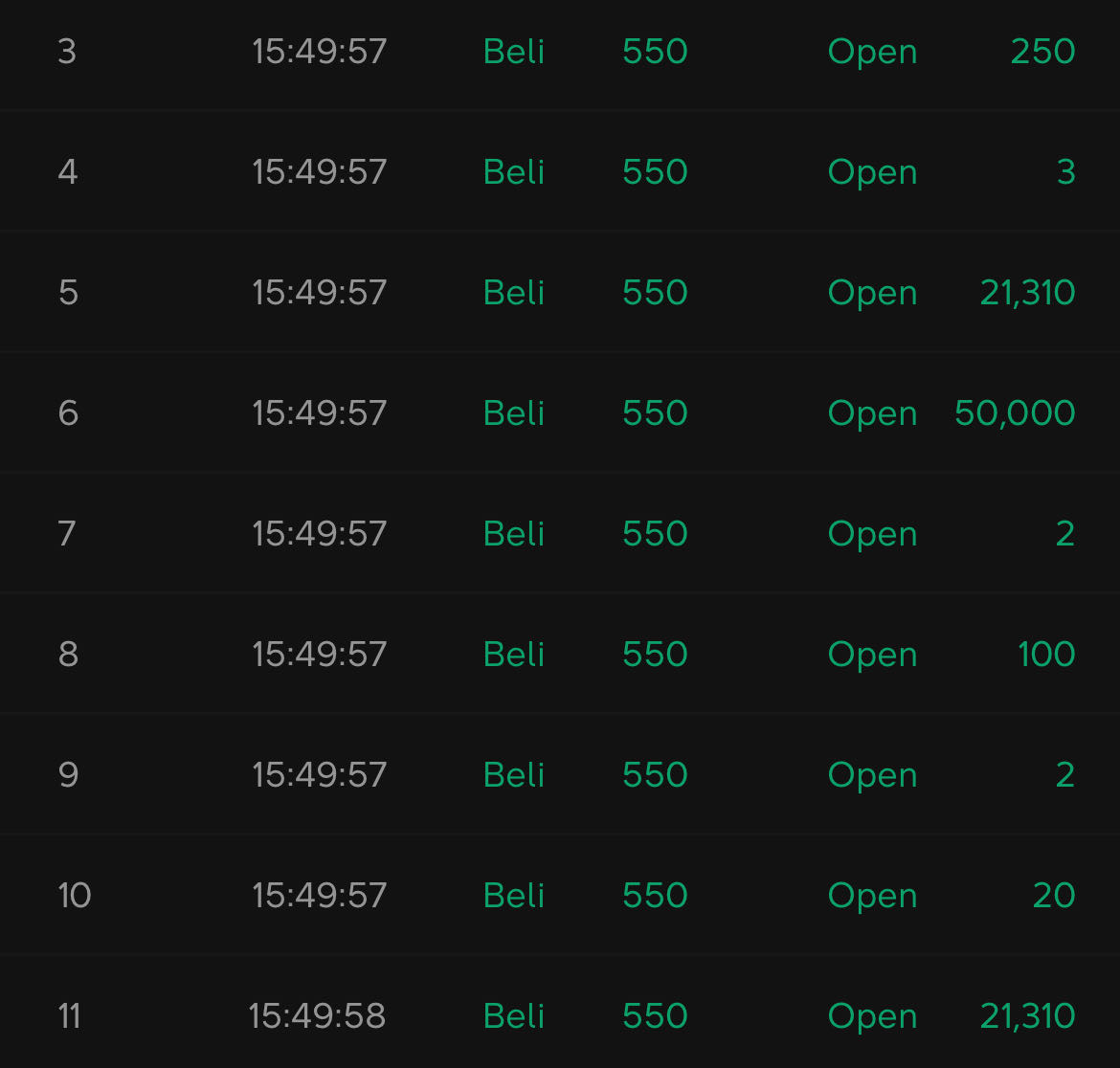Click the Open status in row 9

coord(872,775)
